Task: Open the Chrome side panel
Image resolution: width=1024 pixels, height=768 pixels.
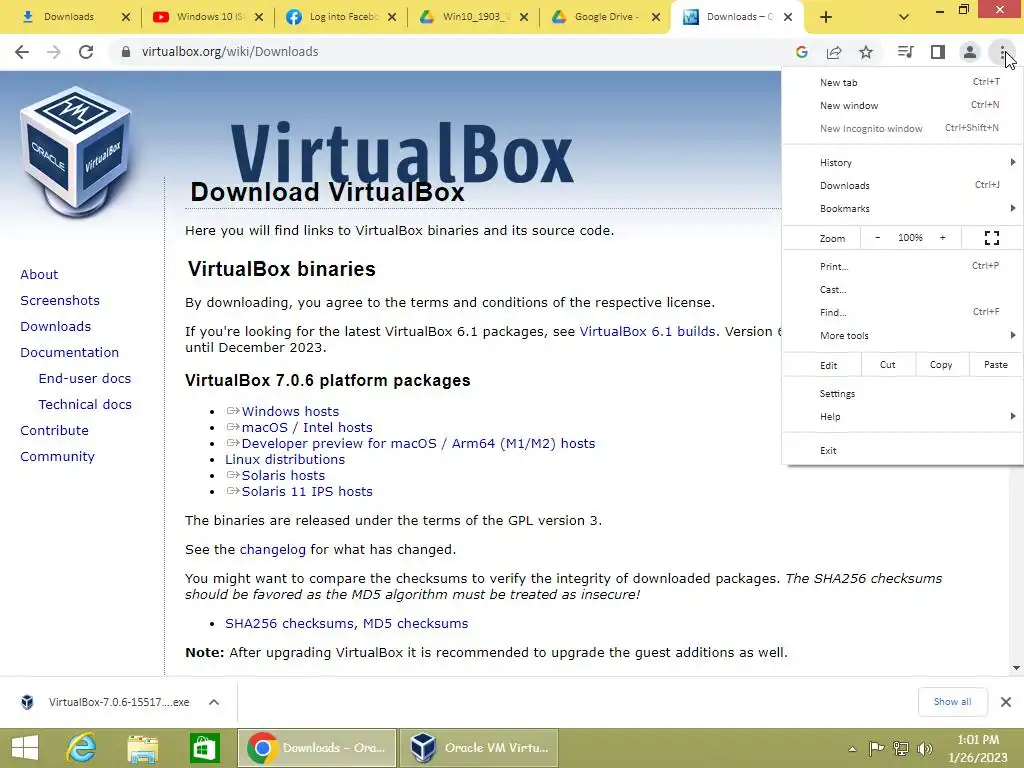Action: click(x=938, y=52)
